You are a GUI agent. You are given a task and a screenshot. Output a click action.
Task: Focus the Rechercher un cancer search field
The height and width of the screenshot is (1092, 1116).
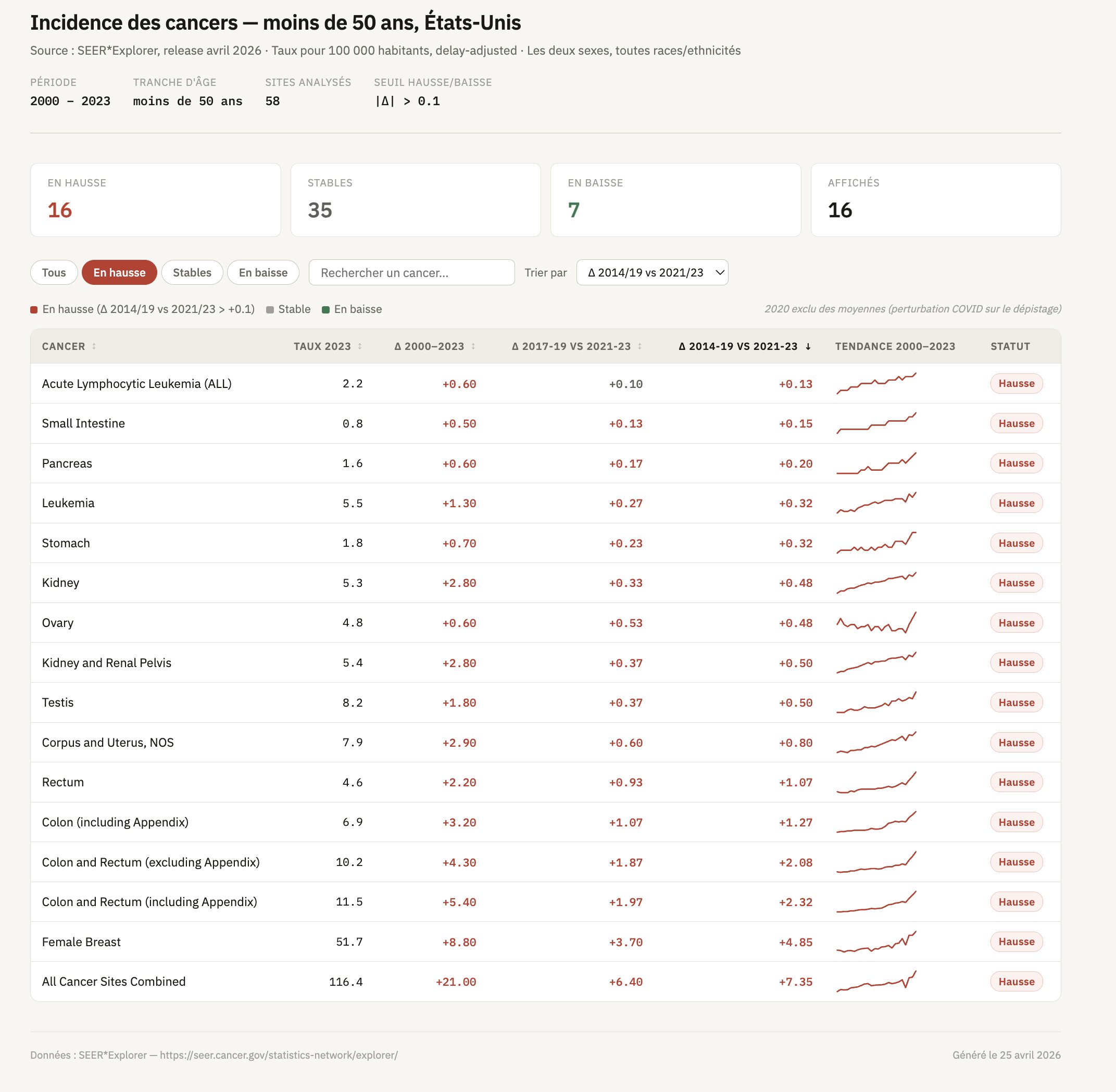(411, 272)
